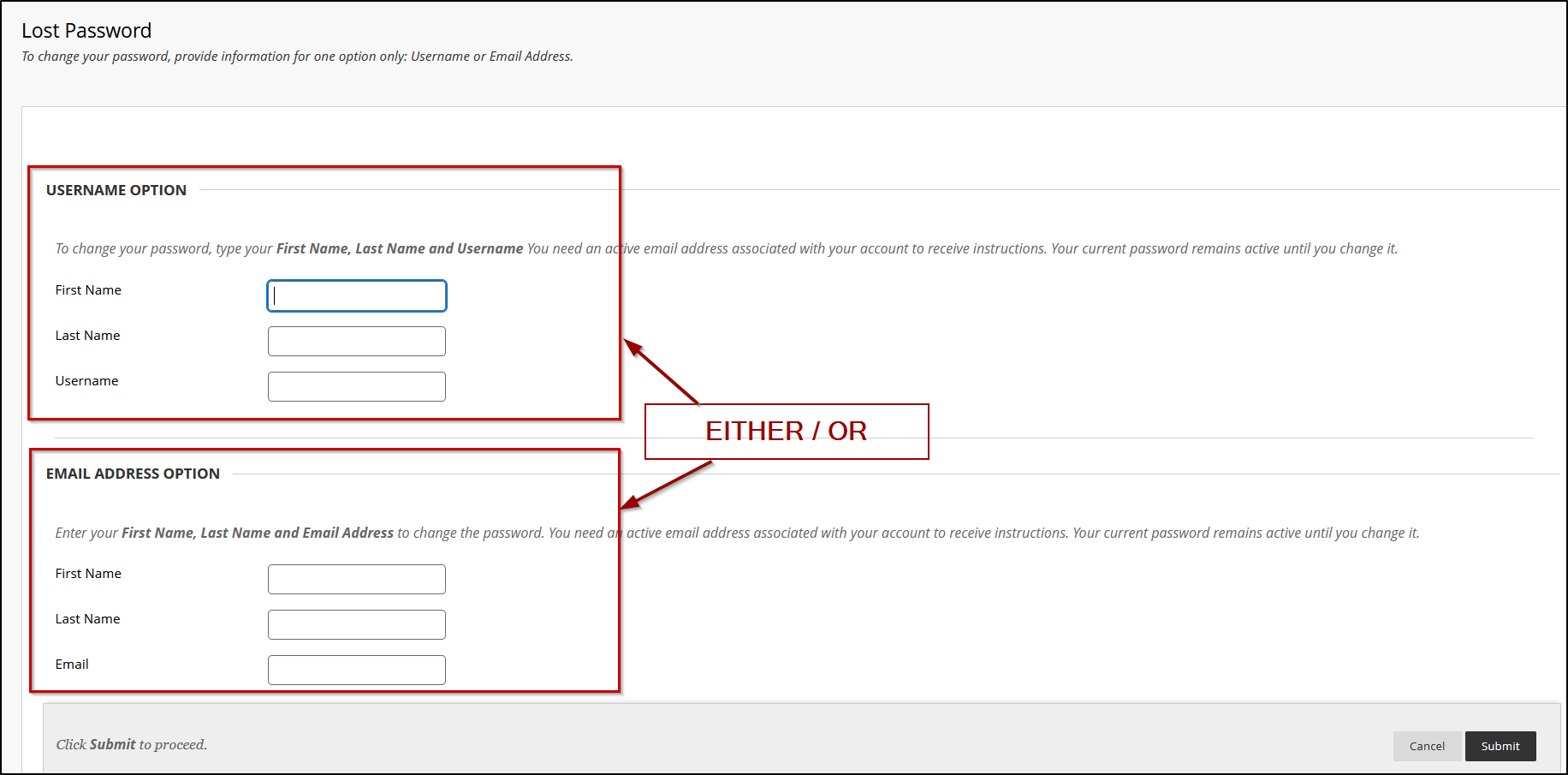Image resolution: width=1568 pixels, height=775 pixels.
Task: Focus the Email text input box
Action: pos(356,671)
